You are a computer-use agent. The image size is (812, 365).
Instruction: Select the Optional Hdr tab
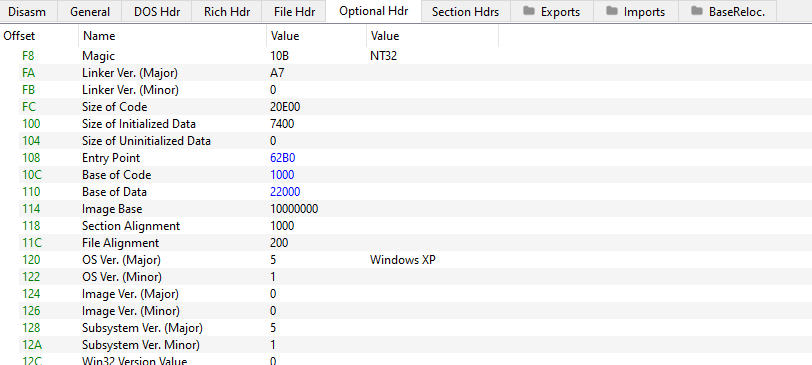click(x=374, y=11)
